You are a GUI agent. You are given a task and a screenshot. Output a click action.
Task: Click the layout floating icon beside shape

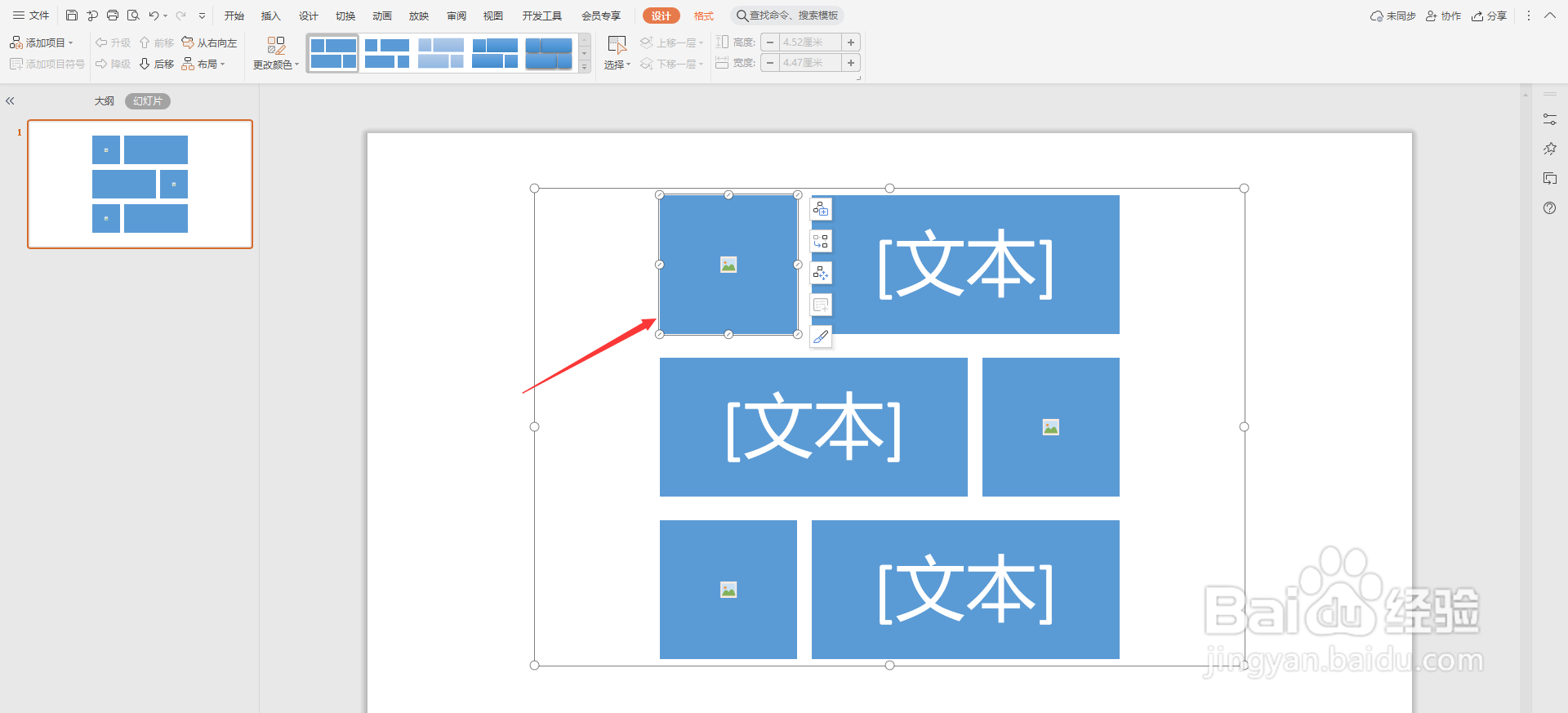(x=821, y=273)
